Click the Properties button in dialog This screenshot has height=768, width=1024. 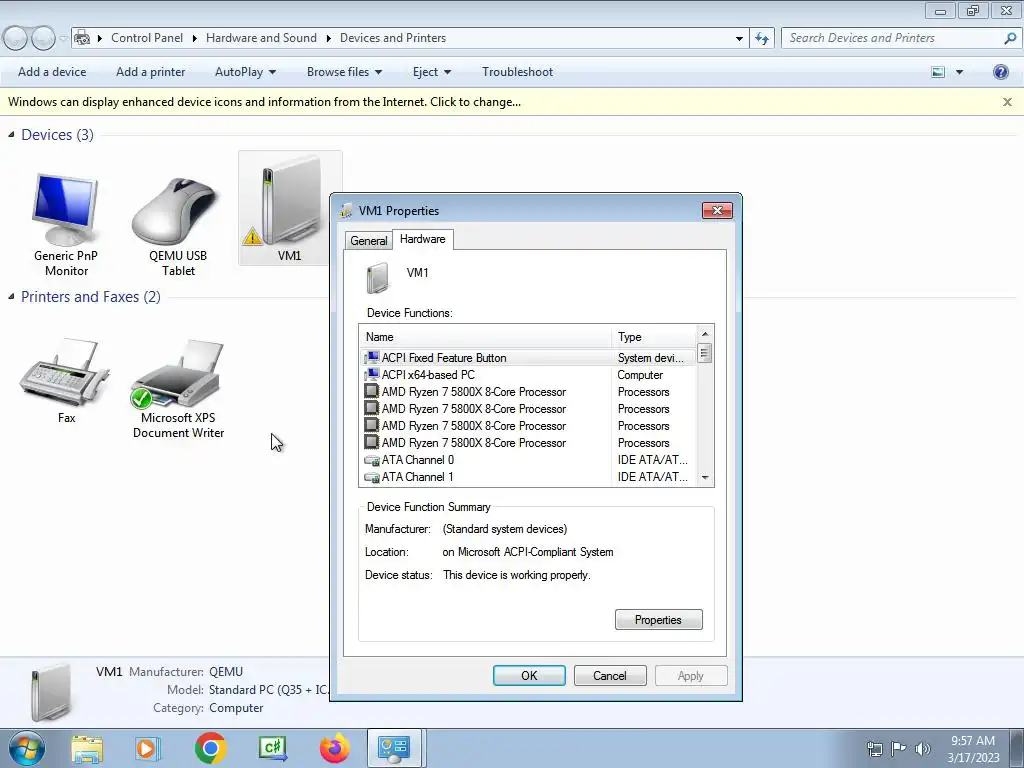click(x=658, y=620)
